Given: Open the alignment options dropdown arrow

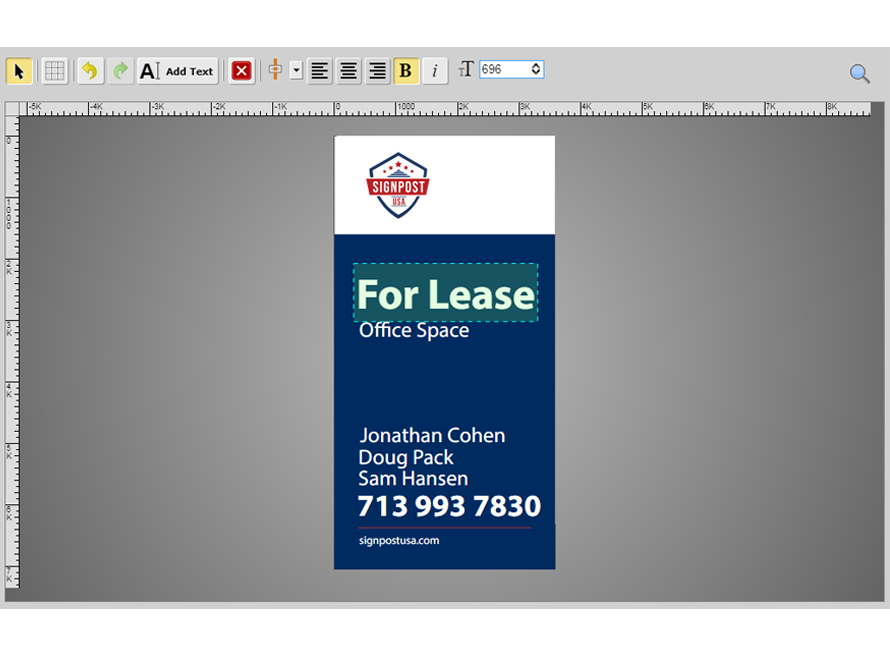Looking at the screenshot, I should [x=296, y=71].
